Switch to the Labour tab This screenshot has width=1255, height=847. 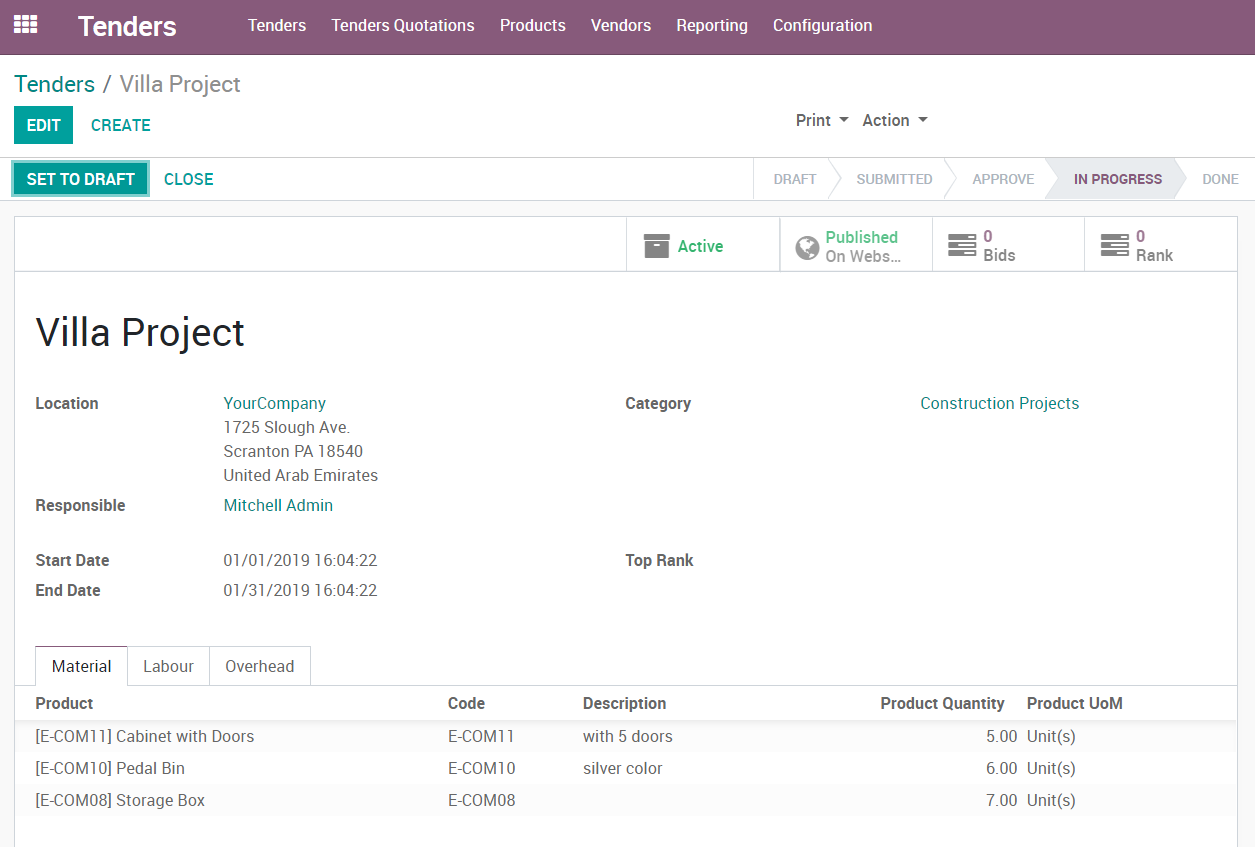click(x=168, y=666)
